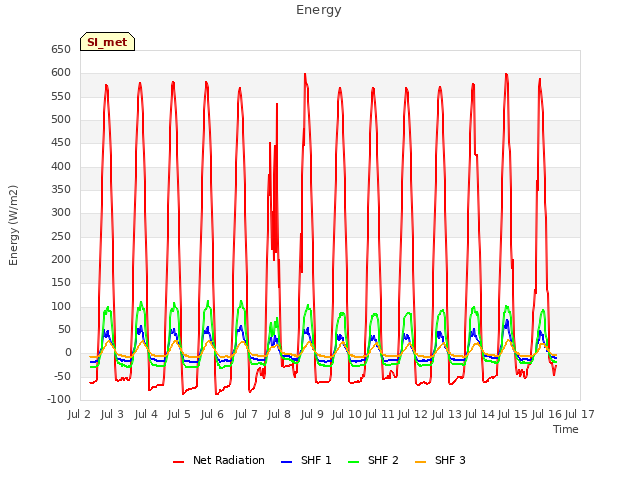Click the 250 y-axis value

(x=61, y=237)
